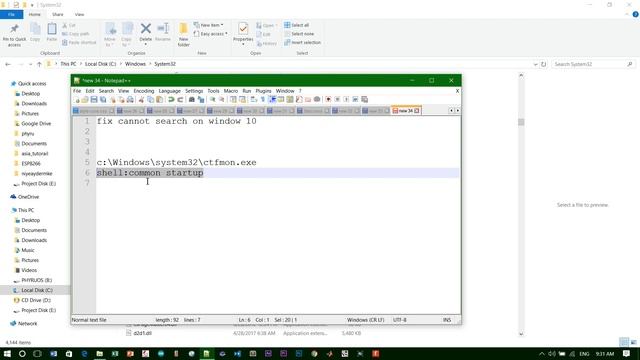The width and height of the screenshot is (640, 360).
Task: Select CD Drive (D:) in navigation pane
Action: click(36, 300)
